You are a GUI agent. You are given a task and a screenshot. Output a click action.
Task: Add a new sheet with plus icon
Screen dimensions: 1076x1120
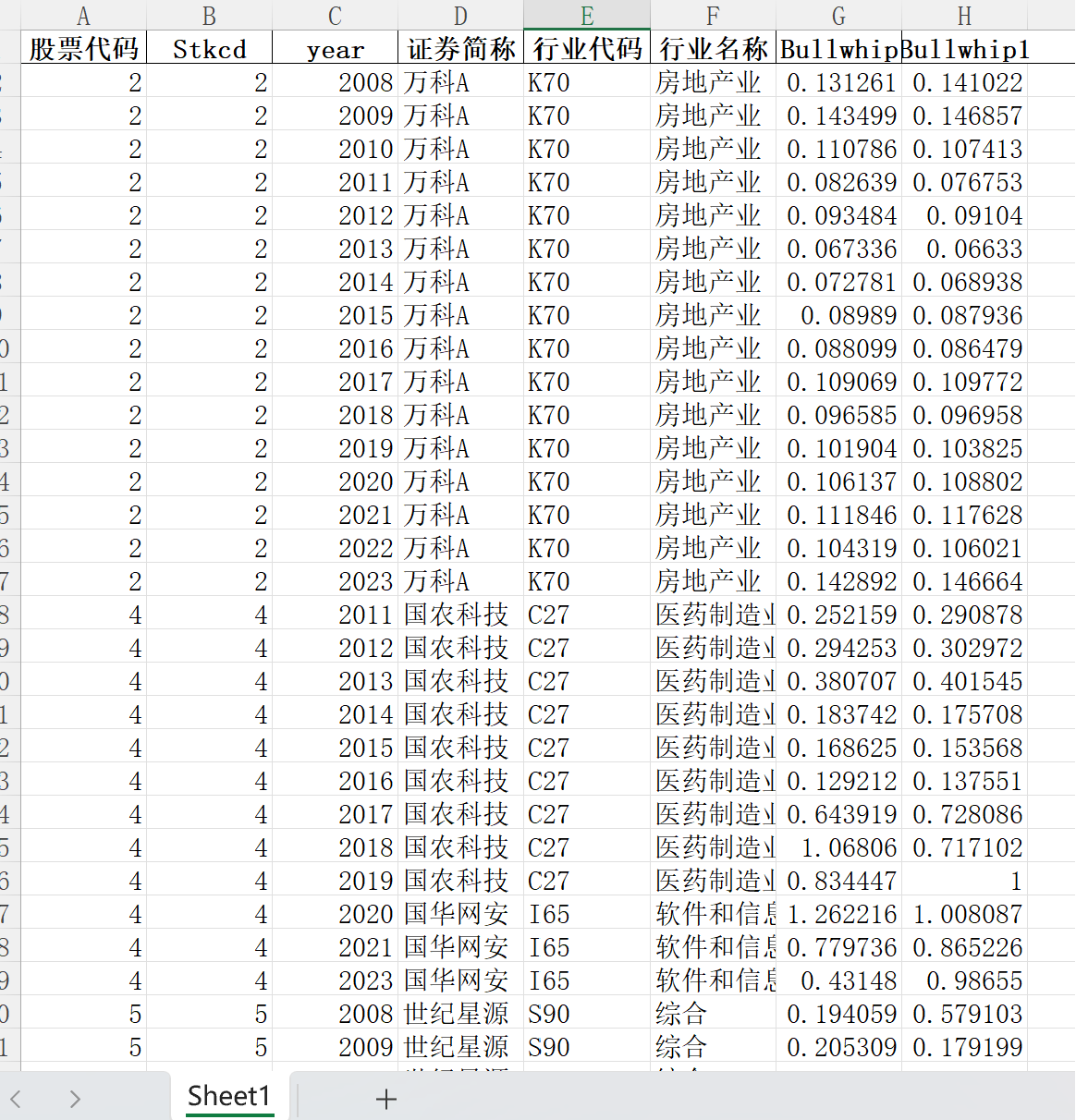click(x=386, y=1099)
